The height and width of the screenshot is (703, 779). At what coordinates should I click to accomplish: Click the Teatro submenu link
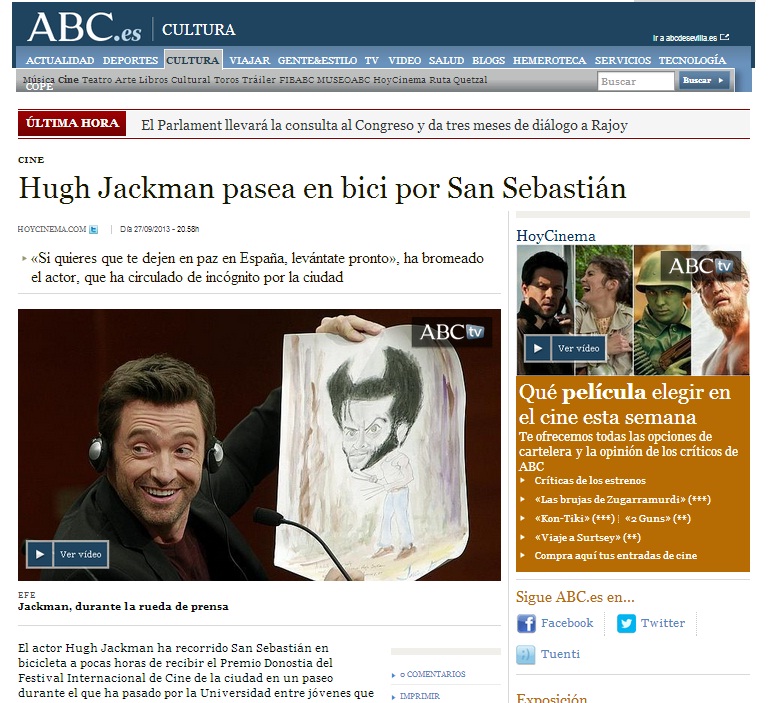click(97, 79)
